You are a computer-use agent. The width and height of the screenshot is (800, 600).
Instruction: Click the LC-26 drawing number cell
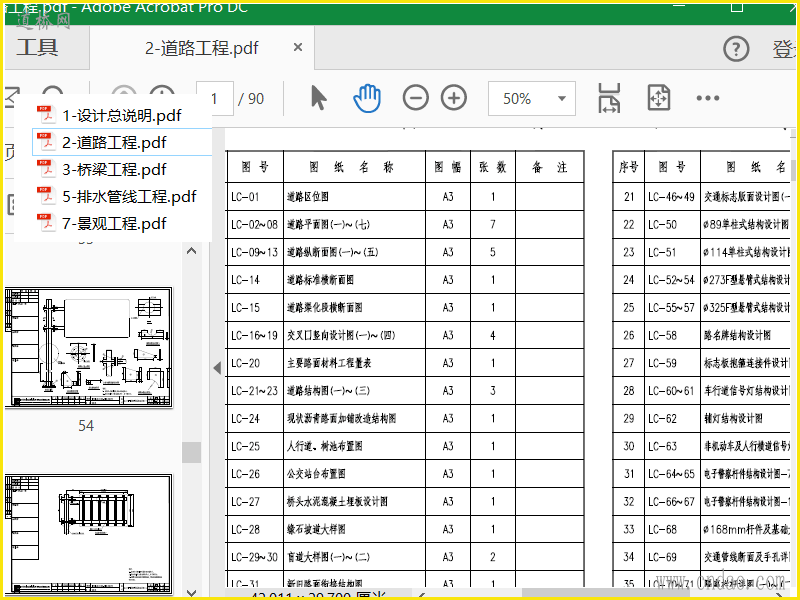(x=255, y=474)
